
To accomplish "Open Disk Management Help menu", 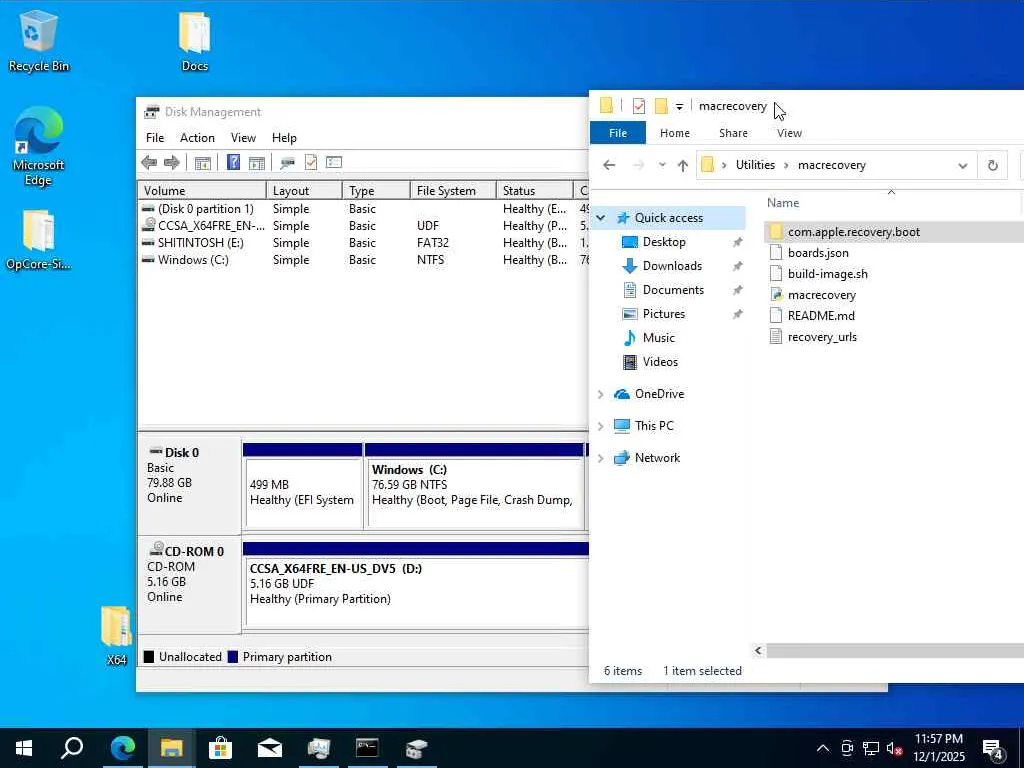I will pos(284,138).
